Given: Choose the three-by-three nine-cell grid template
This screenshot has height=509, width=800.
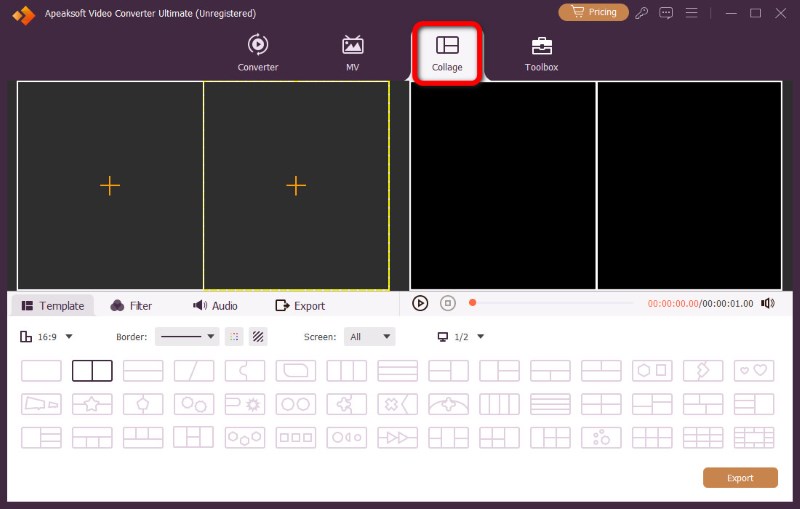Looking at the screenshot, I should (703, 438).
